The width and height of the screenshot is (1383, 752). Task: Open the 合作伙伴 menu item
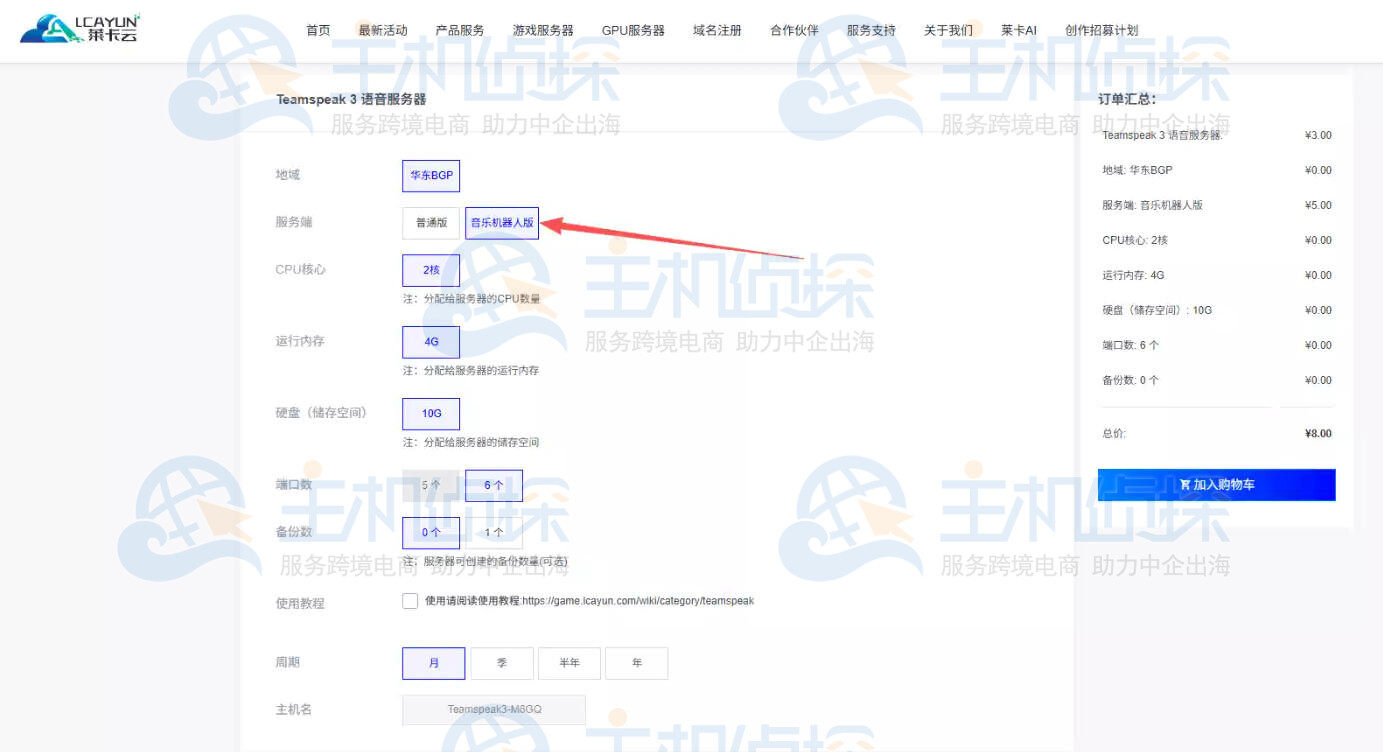pos(794,31)
